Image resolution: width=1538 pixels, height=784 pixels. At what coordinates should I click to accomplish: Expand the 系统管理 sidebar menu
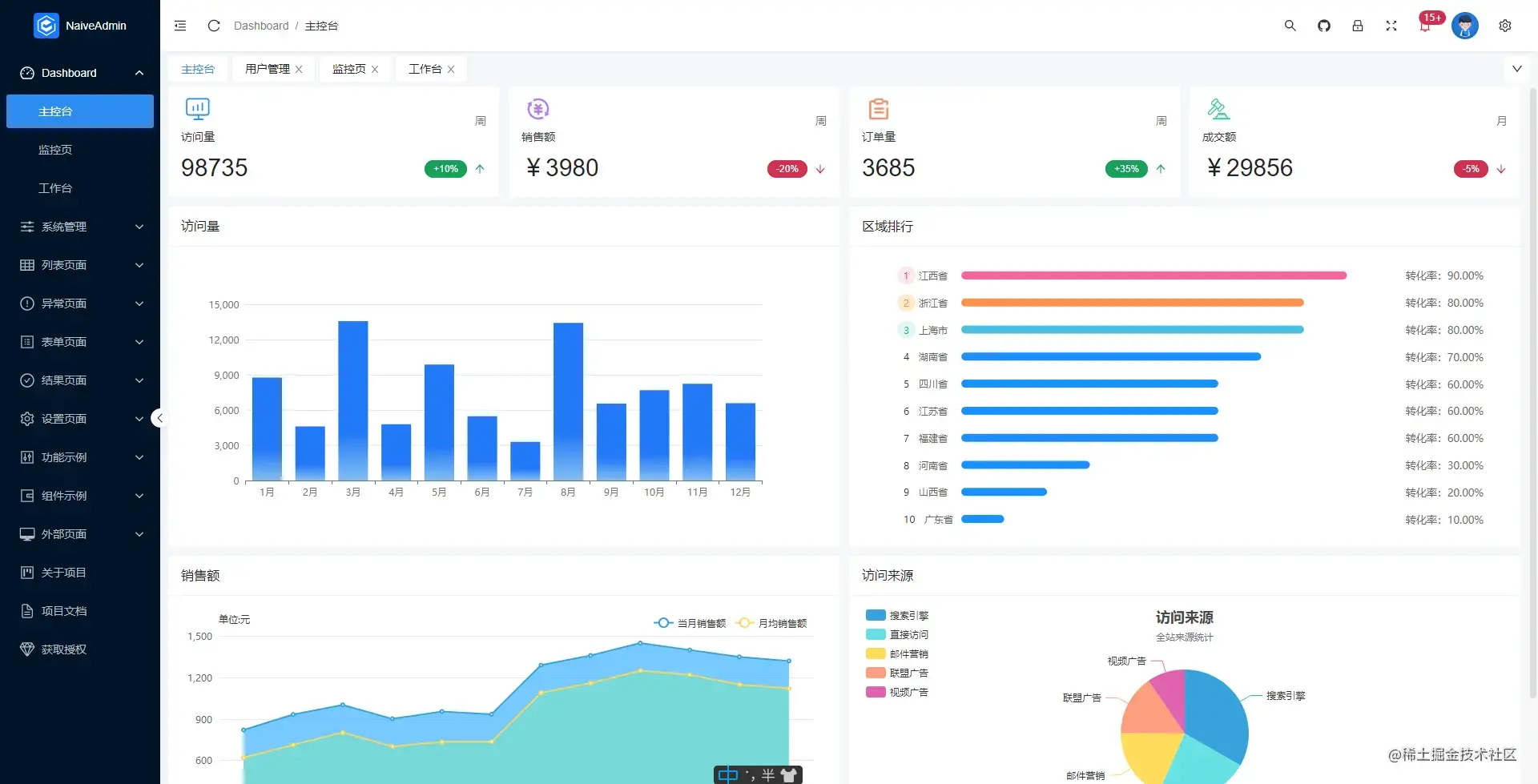click(80, 227)
